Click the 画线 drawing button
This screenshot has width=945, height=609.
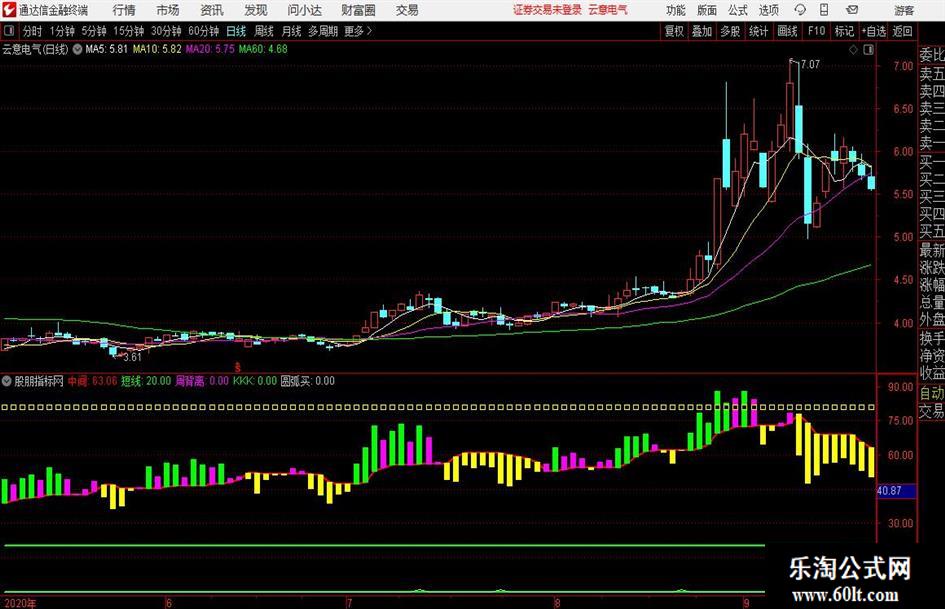[787, 31]
